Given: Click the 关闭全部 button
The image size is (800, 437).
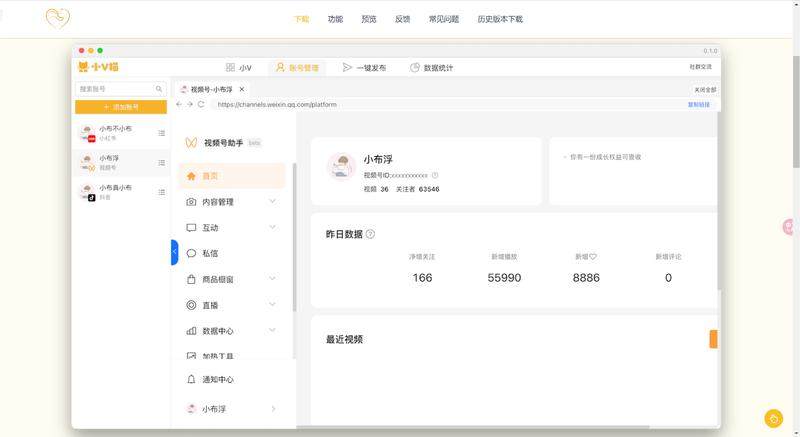Looking at the screenshot, I should coord(704,89).
